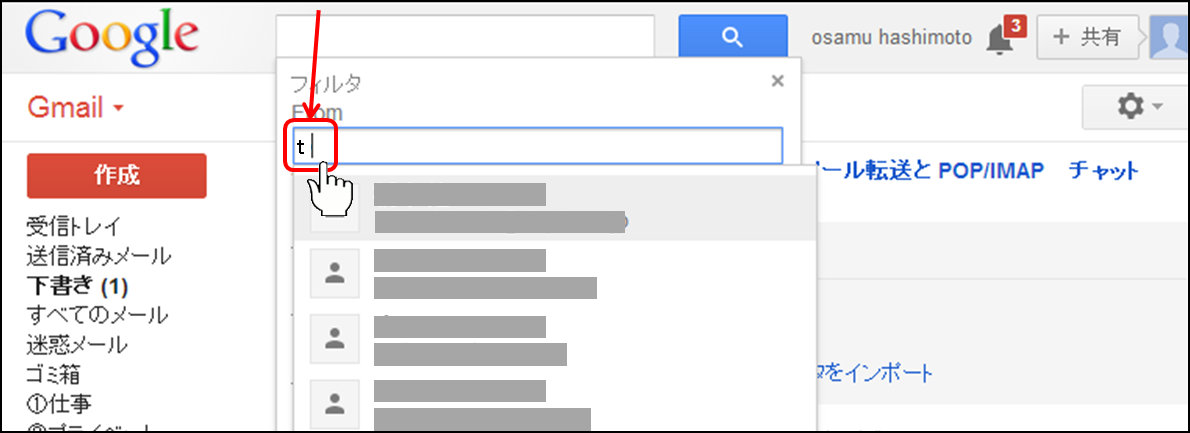The image size is (1190, 433).
Task: Click the blue magnifier search button
Action: [x=732, y=38]
